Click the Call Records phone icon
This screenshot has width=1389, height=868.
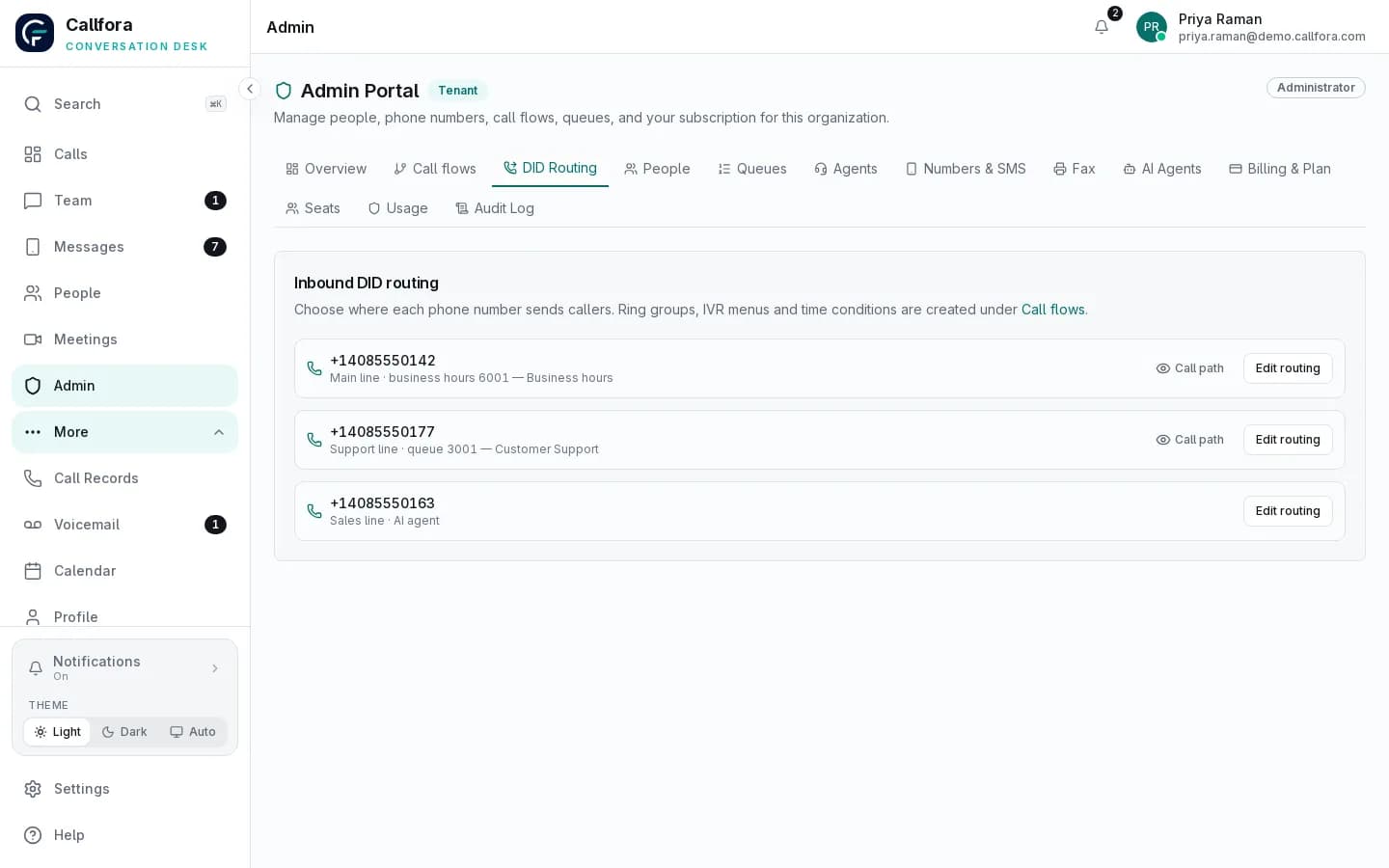(33, 478)
